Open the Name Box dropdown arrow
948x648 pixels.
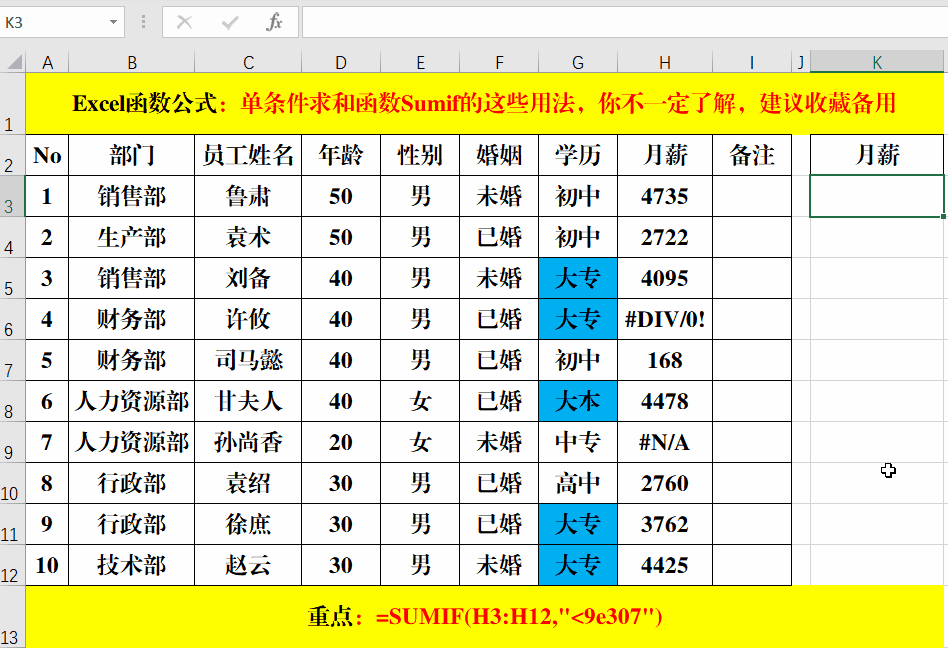(113, 22)
